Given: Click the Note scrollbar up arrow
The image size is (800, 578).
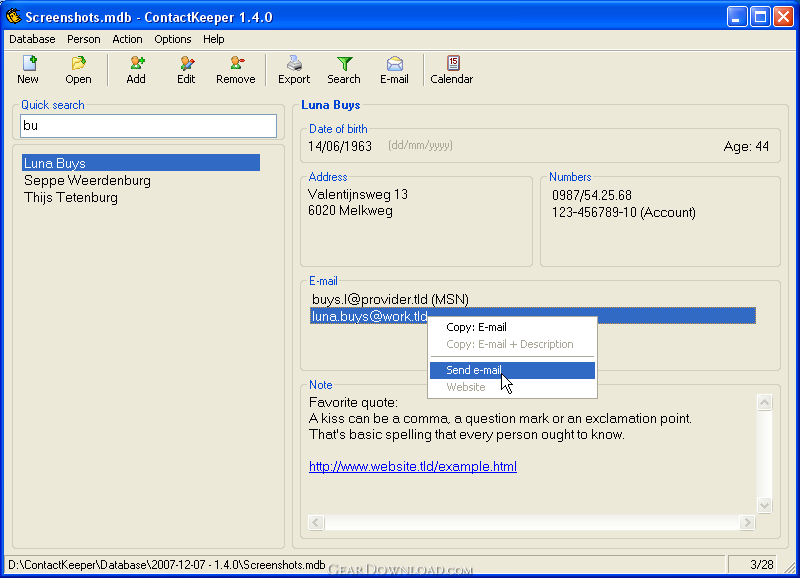Looking at the screenshot, I should (764, 403).
